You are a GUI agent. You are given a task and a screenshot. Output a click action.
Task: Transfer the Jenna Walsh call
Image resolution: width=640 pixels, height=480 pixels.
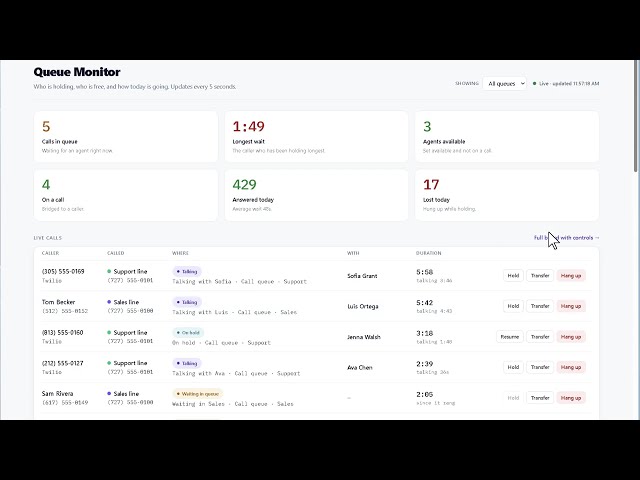(x=540, y=337)
